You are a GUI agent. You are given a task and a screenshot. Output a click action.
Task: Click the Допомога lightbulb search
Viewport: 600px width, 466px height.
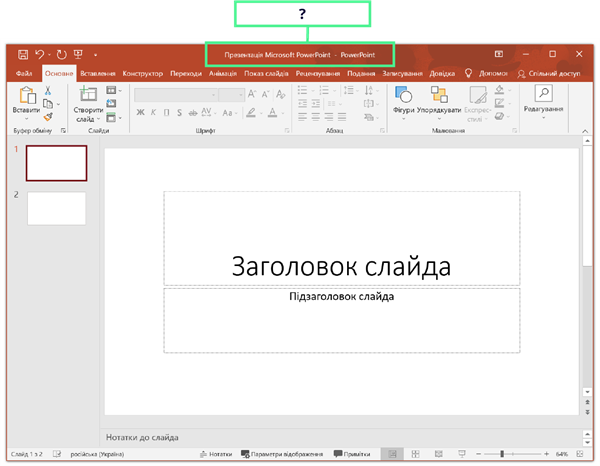pos(486,73)
